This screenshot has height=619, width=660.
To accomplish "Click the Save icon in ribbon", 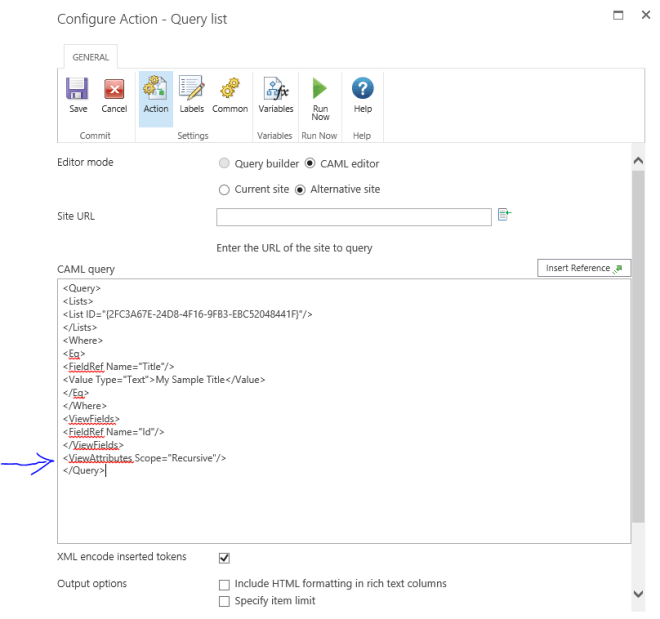I will pos(77,90).
